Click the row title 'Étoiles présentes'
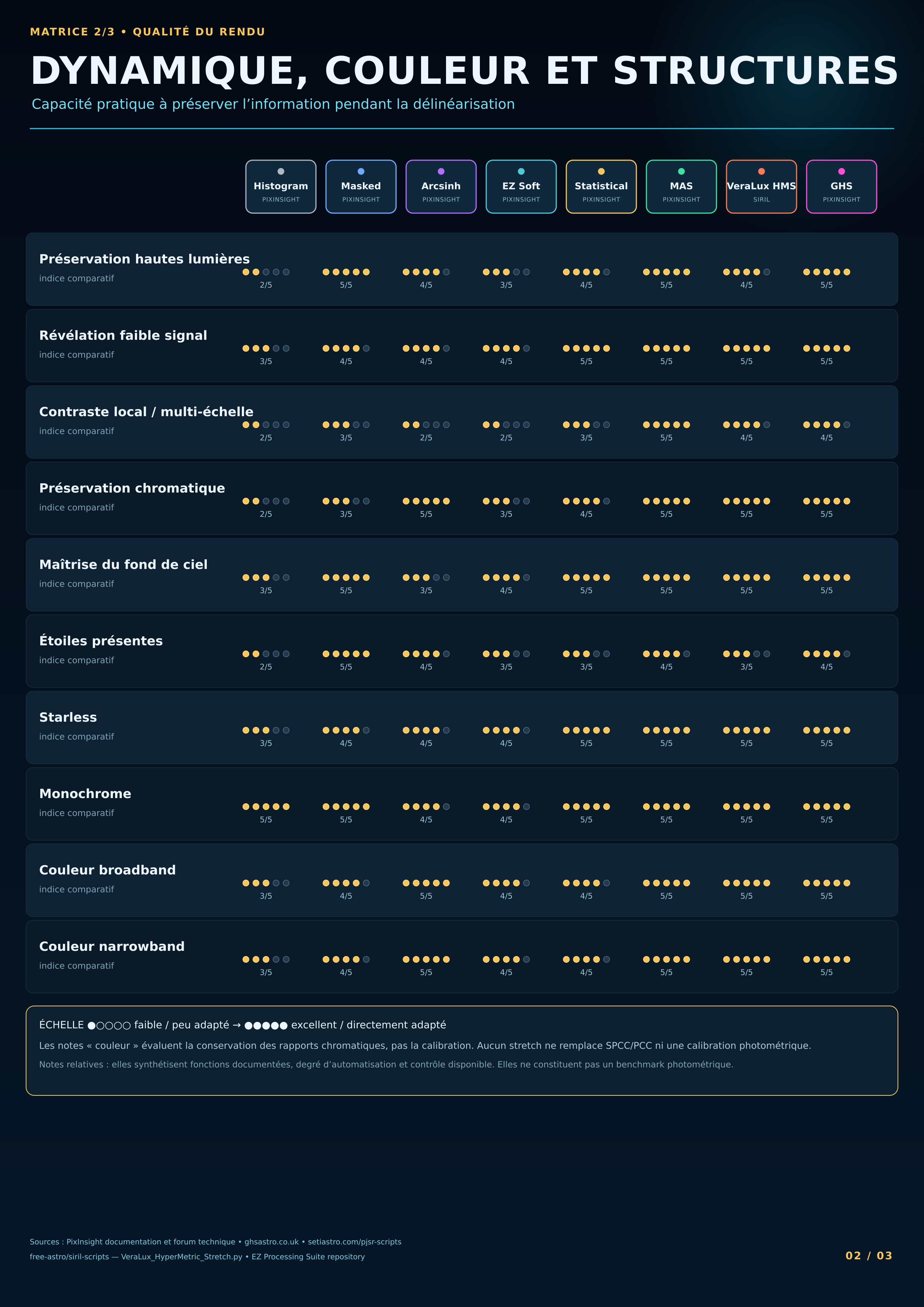Viewport: 924px width, 1307px height. pyautogui.click(x=101, y=640)
